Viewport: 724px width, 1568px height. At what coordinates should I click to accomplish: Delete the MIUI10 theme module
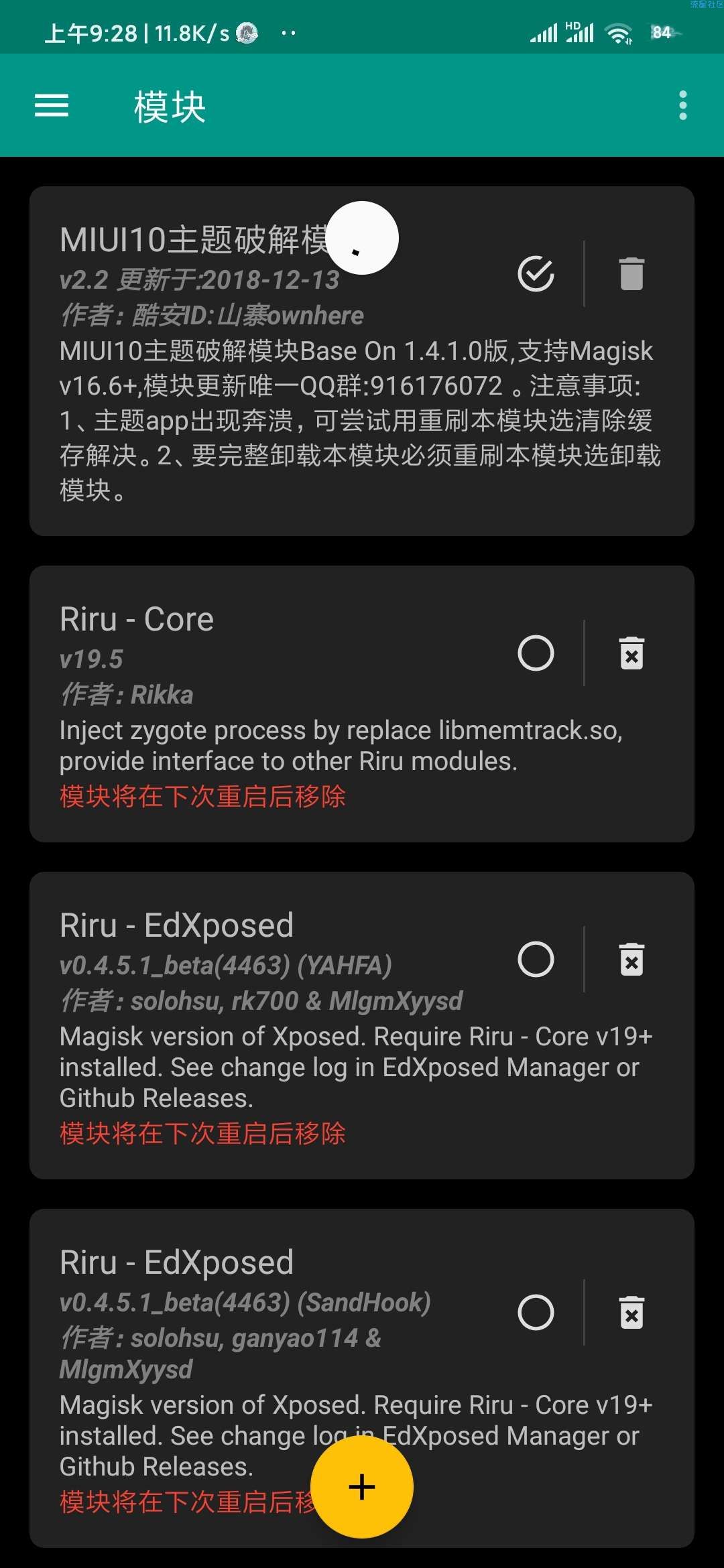click(631, 273)
